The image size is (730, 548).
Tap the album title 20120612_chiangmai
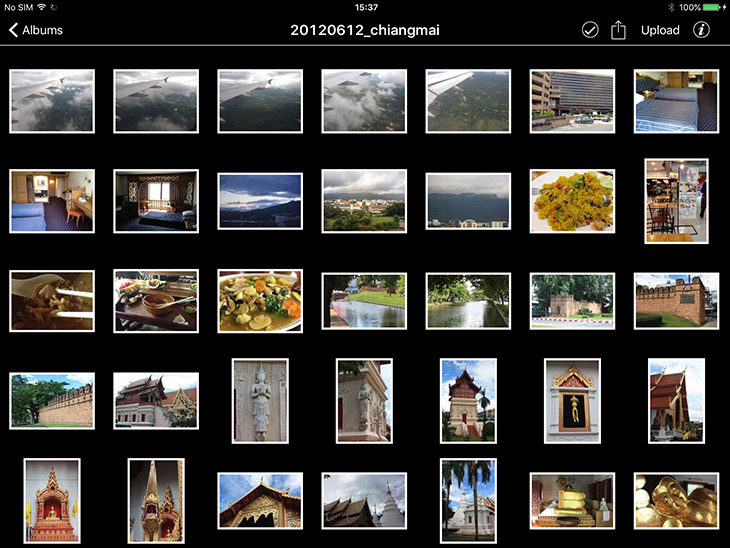[365, 30]
